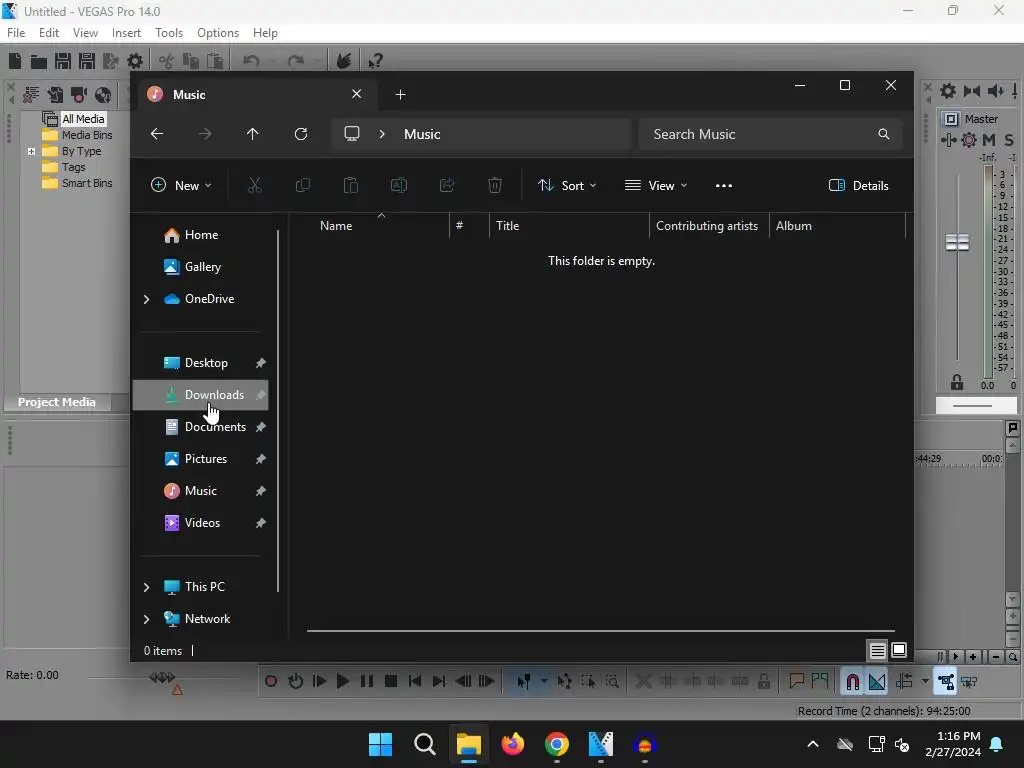Viewport: 1024px width, 768px height.
Task: Click Master FX gear icon in mixer
Action: coord(969,140)
